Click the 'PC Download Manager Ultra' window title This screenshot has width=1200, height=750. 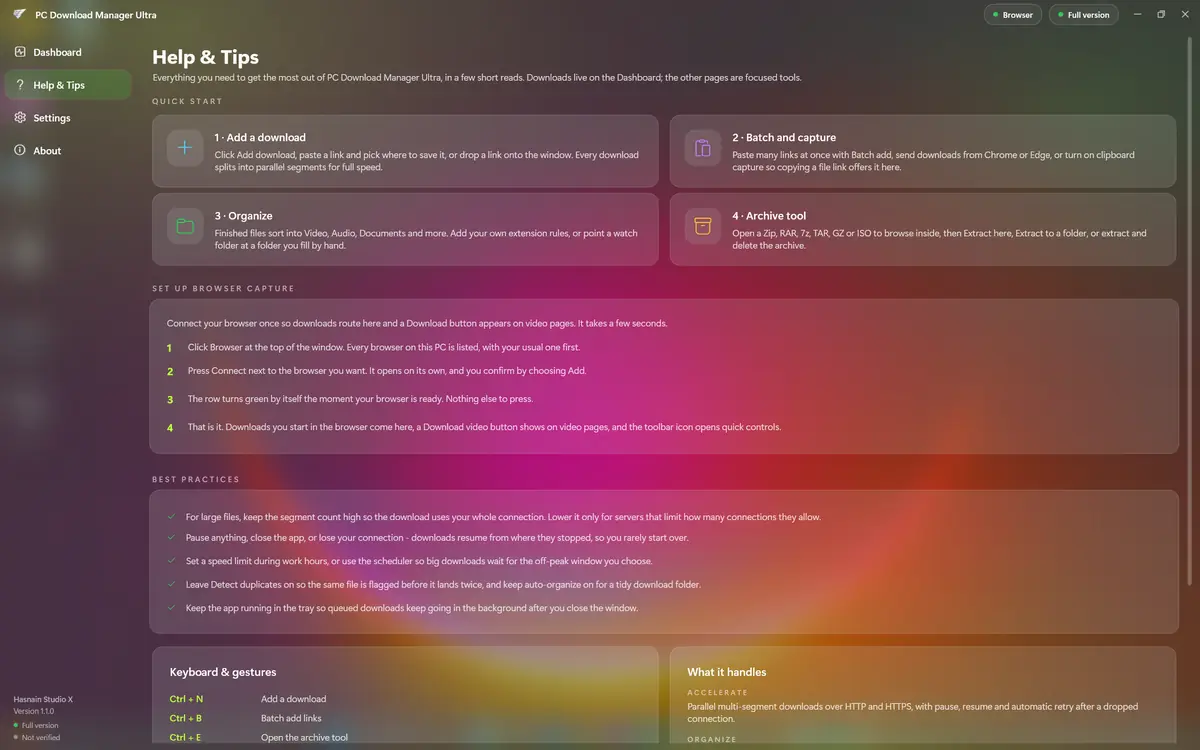(x=96, y=15)
